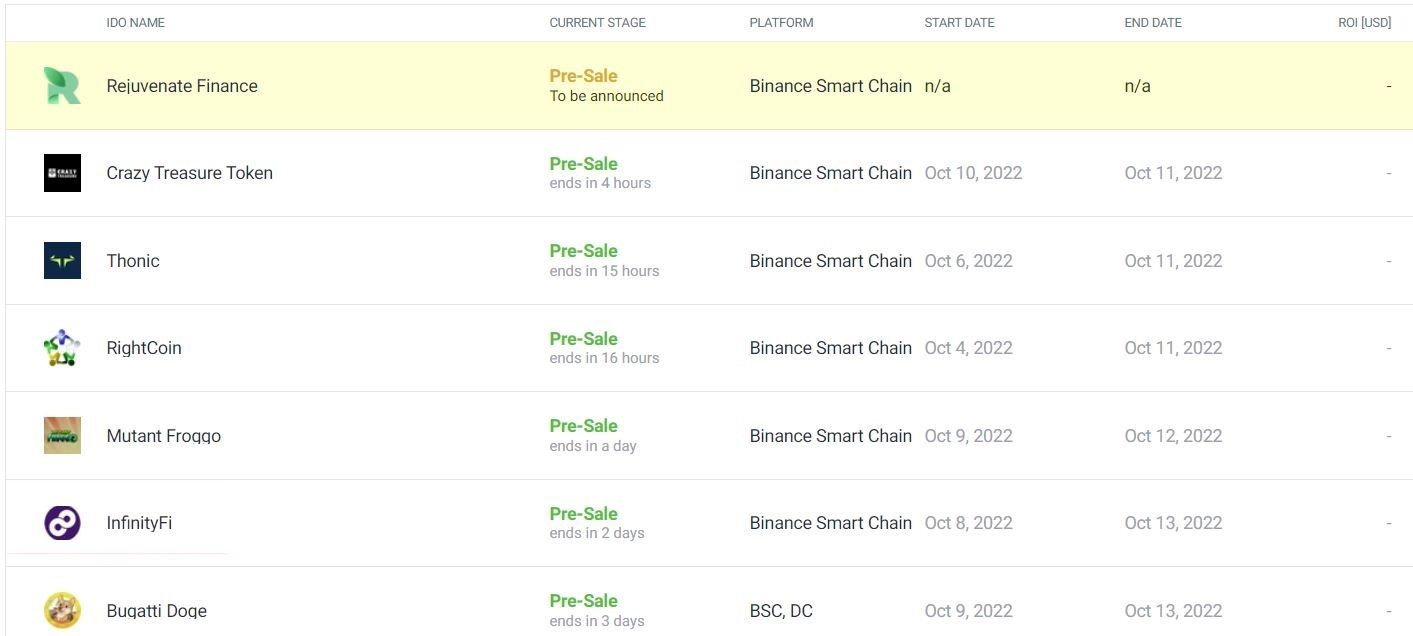
Task: Open the Mutant Froggo project name
Action: (x=163, y=436)
